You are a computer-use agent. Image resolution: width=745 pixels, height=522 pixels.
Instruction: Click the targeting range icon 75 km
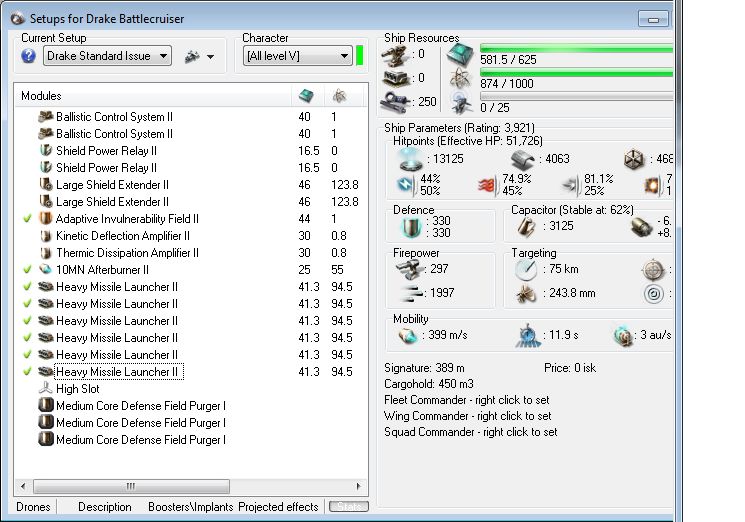[x=526, y=270]
